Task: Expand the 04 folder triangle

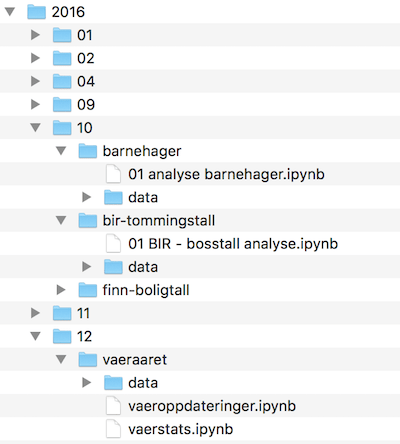Action: (x=35, y=81)
